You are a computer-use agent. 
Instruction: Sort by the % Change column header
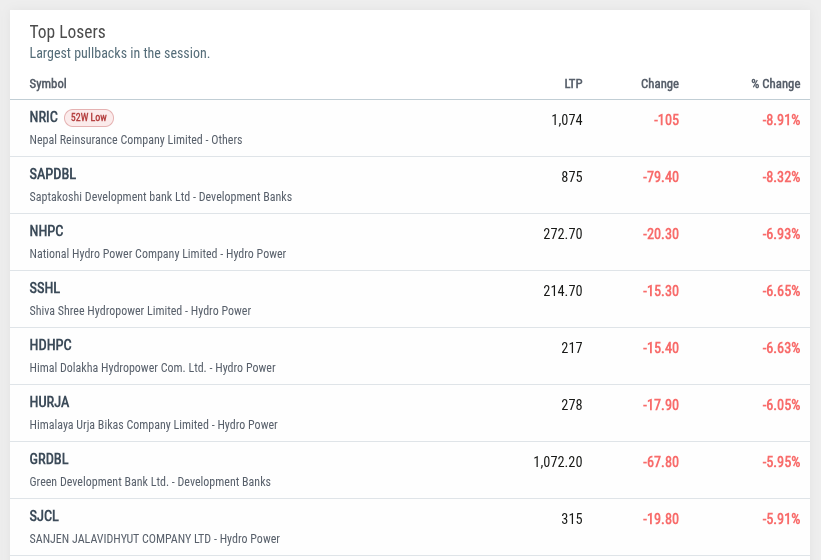pyautogui.click(x=775, y=84)
